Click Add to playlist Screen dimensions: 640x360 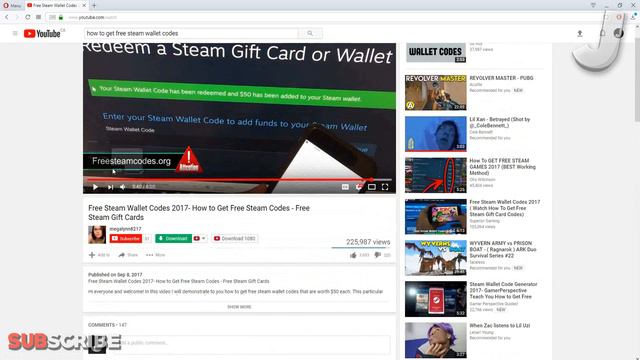coord(99,255)
